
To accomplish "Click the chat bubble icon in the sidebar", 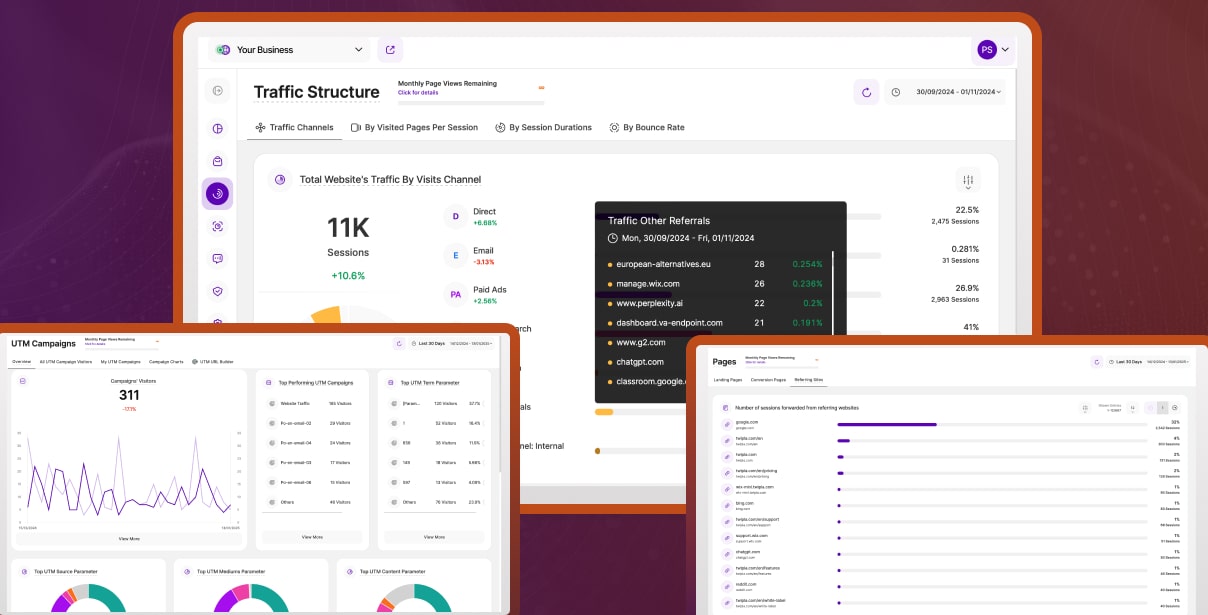I will coord(217,258).
